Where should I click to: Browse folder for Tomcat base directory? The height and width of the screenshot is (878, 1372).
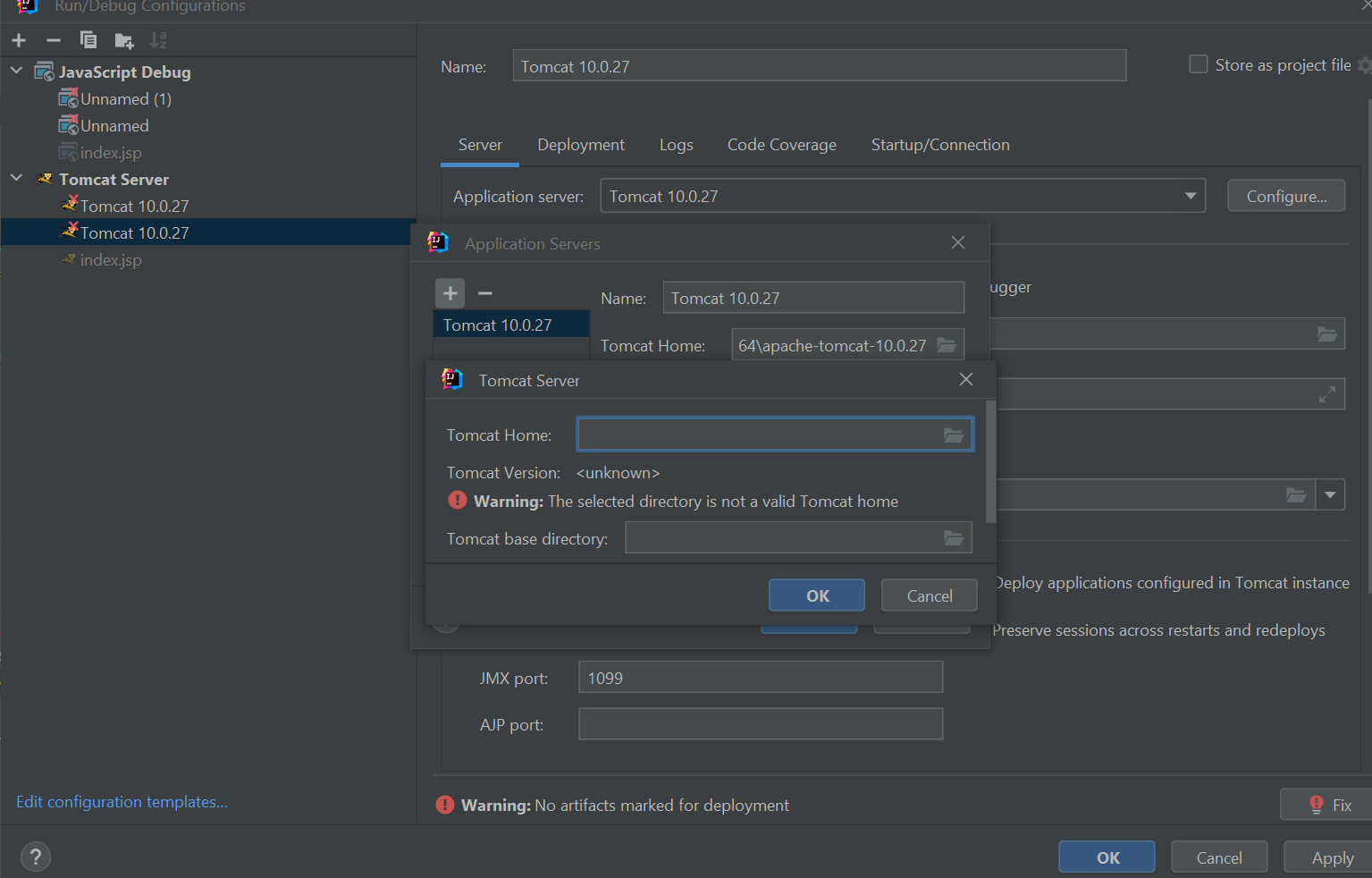pos(954,538)
